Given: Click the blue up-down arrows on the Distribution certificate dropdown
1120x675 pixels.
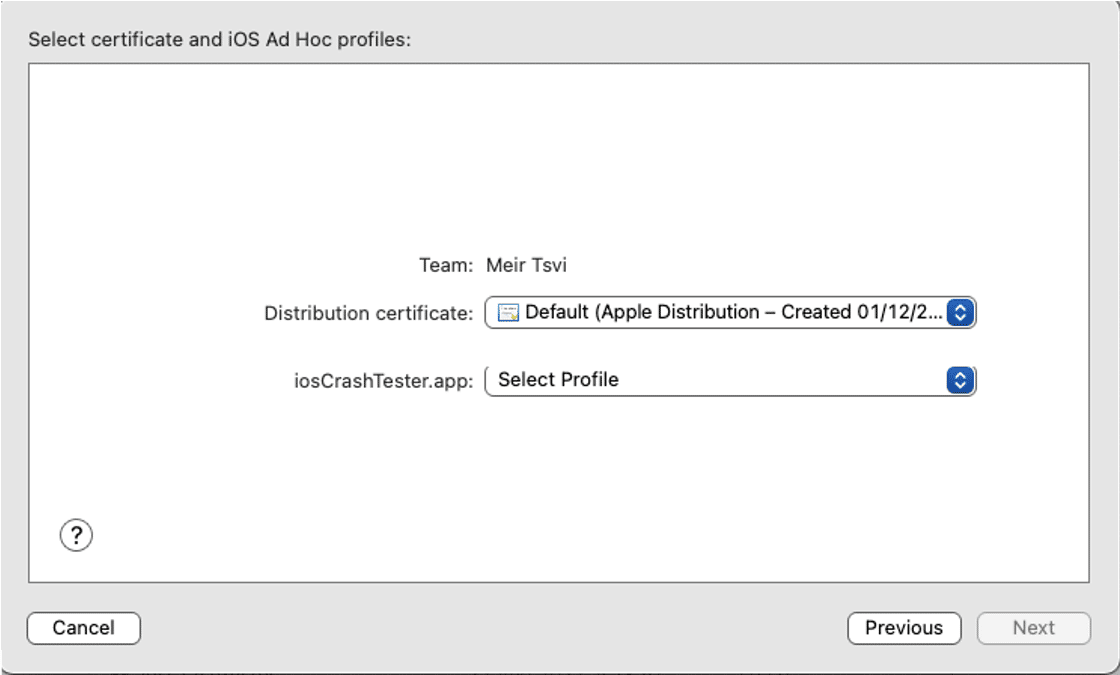Looking at the screenshot, I should point(958,313).
